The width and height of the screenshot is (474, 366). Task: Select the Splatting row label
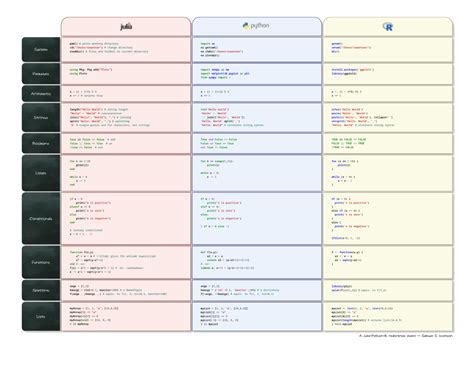(41, 290)
